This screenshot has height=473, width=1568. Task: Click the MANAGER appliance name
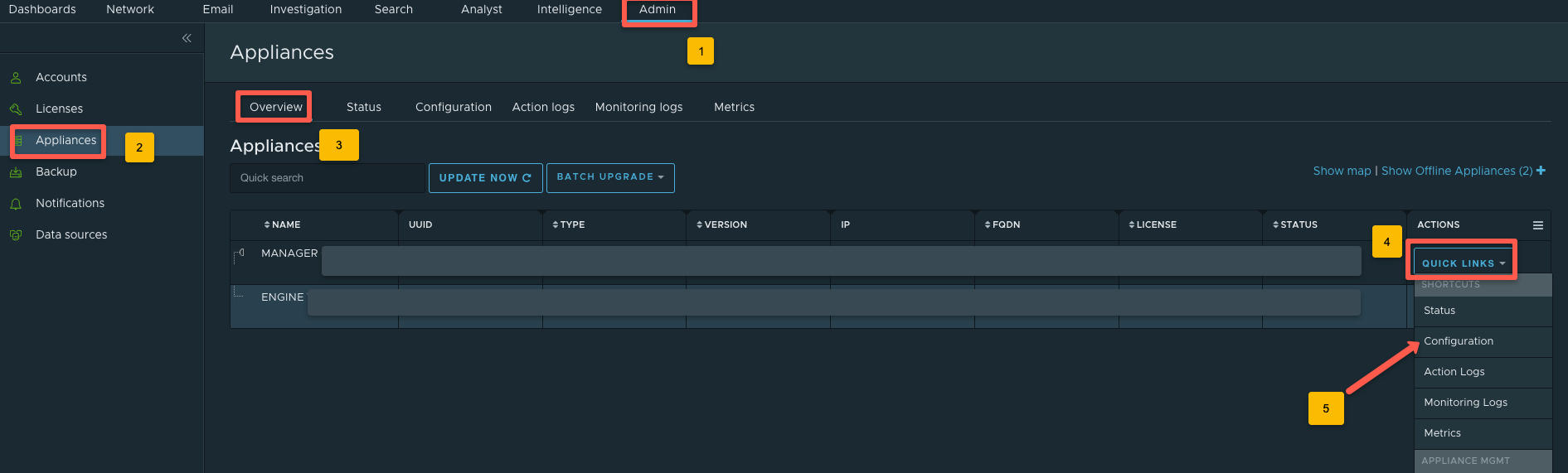pyautogui.click(x=289, y=253)
